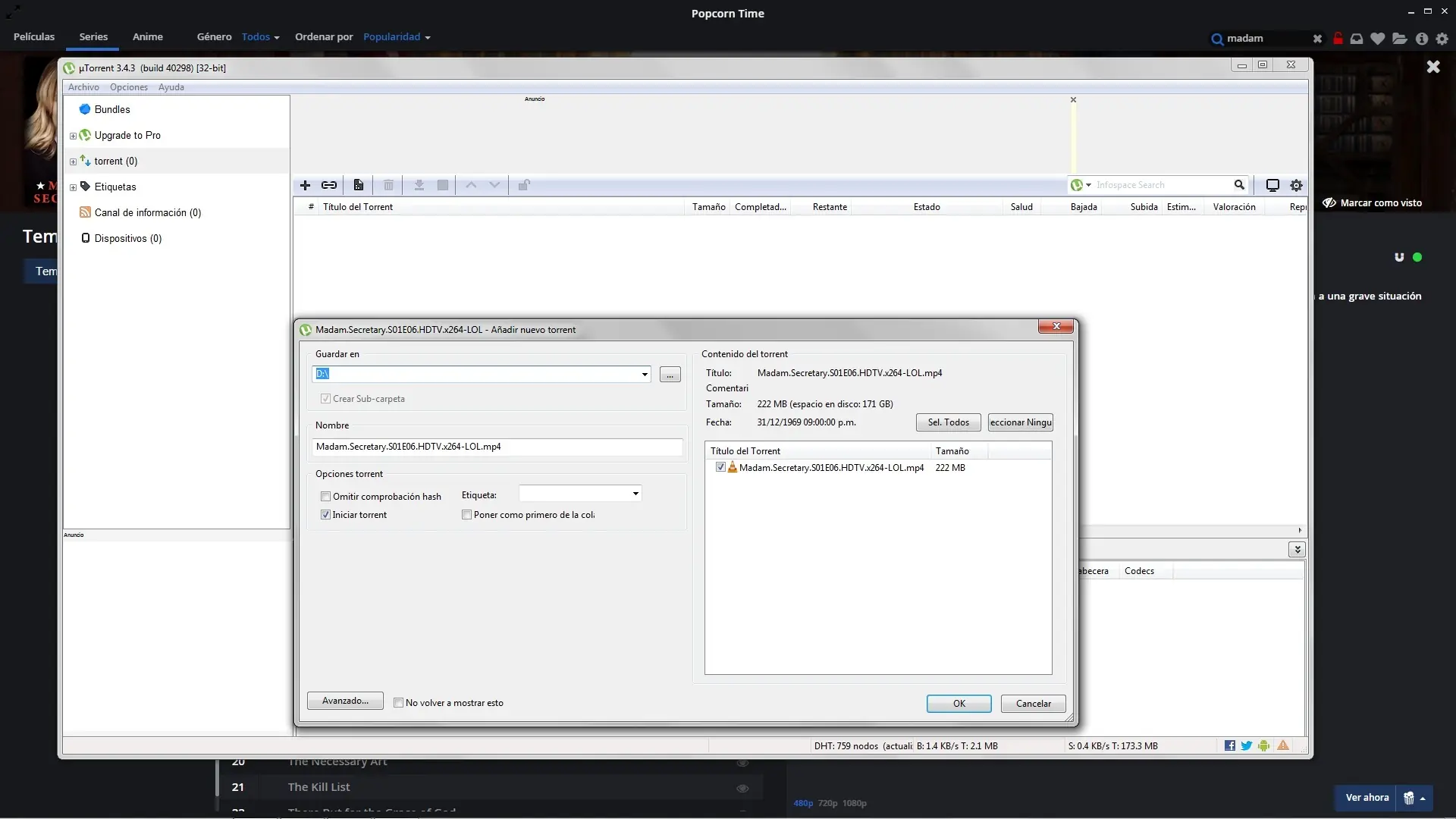Open the Género Todos dropdown

coord(260,36)
